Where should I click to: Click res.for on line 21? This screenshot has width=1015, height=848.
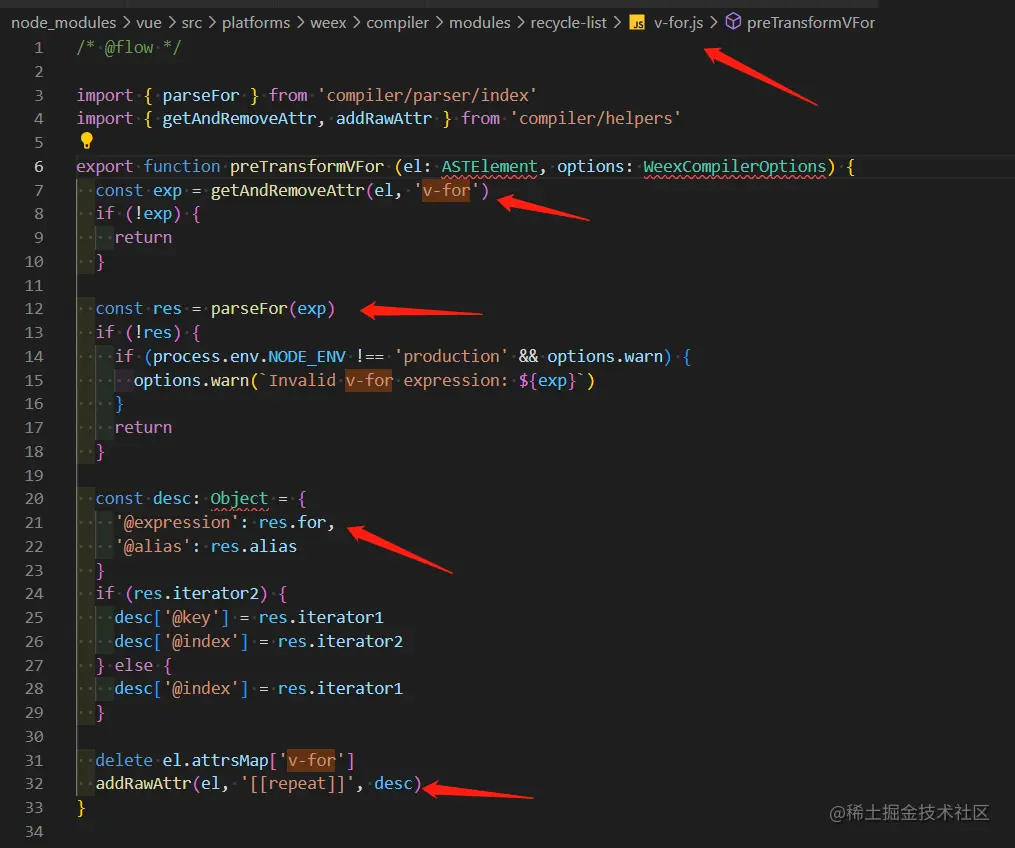(x=292, y=522)
